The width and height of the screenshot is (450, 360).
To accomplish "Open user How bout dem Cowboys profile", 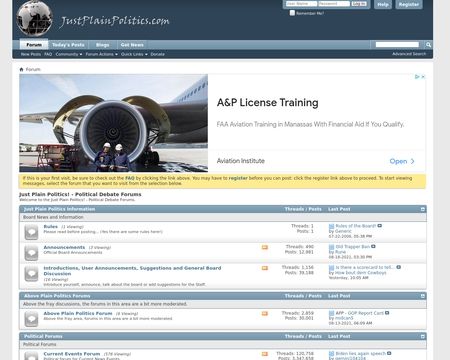I will (x=360, y=273).
